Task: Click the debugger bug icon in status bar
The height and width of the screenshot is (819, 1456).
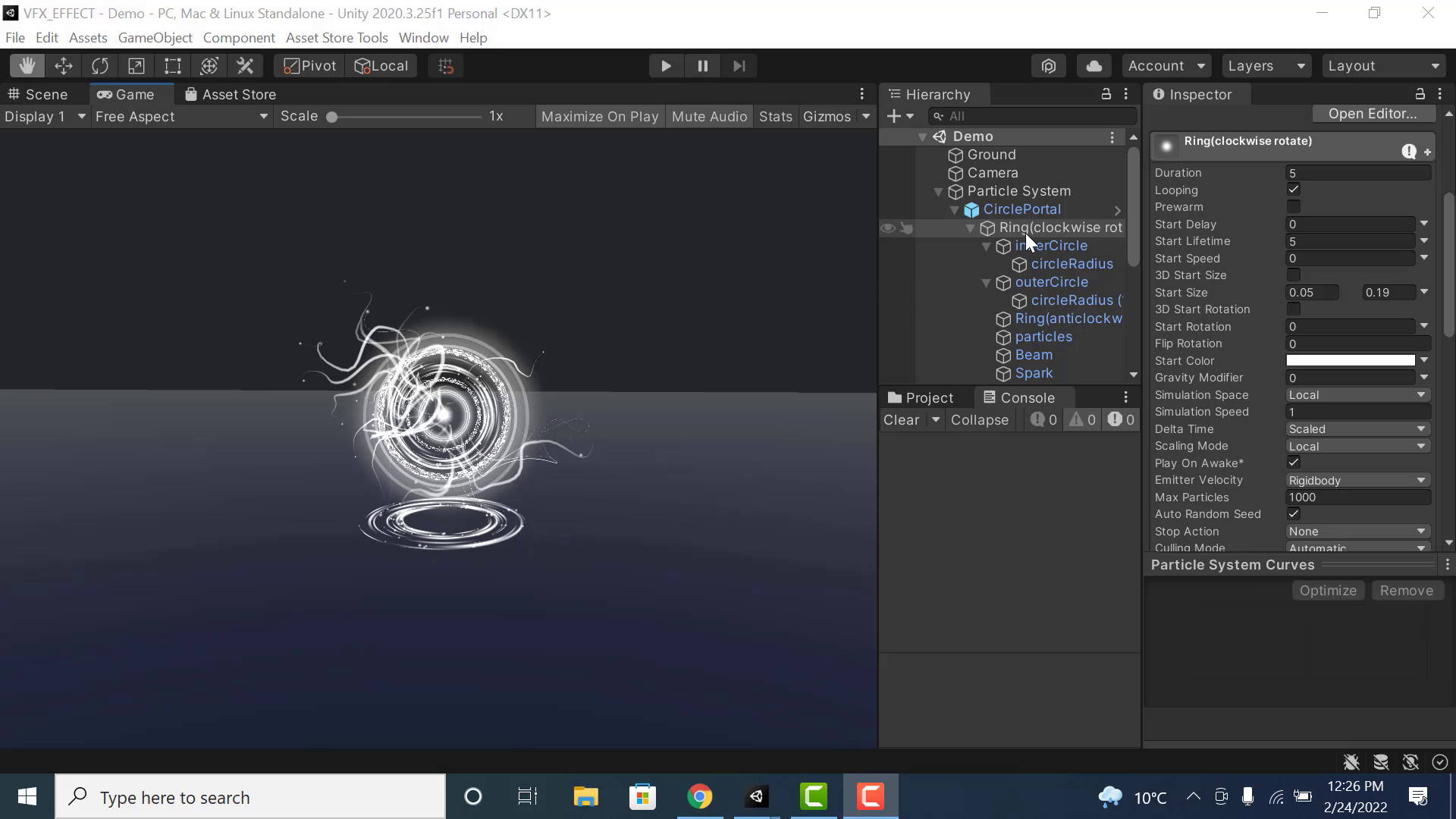Action: 1351,762
